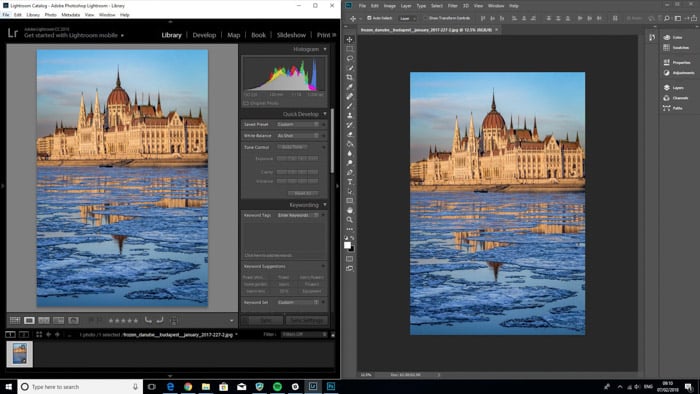Image resolution: width=700 pixels, height=394 pixels.
Task: Choose the Lasso tool in Photoshop
Action: [x=350, y=58]
